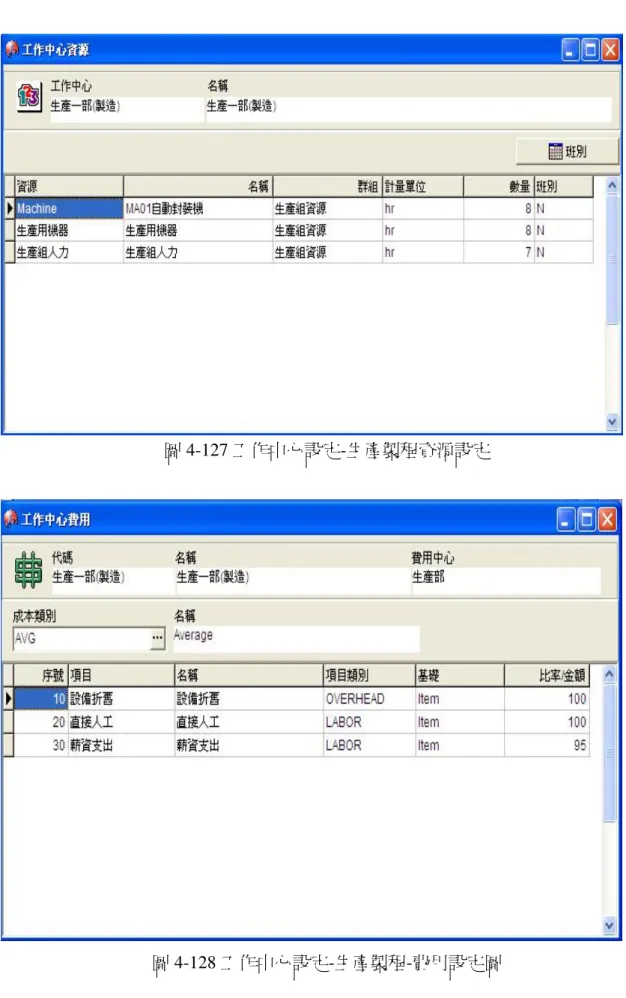Viewport: 626px width, 998px height.
Task: Click the 群組 column header
Action: pyautogui.click(x=326, y=186)
